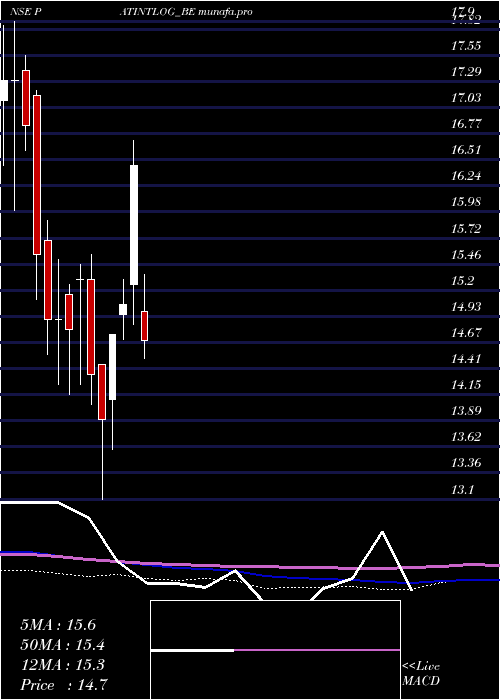Click the 17.03 price axis label

click(466, 97)
